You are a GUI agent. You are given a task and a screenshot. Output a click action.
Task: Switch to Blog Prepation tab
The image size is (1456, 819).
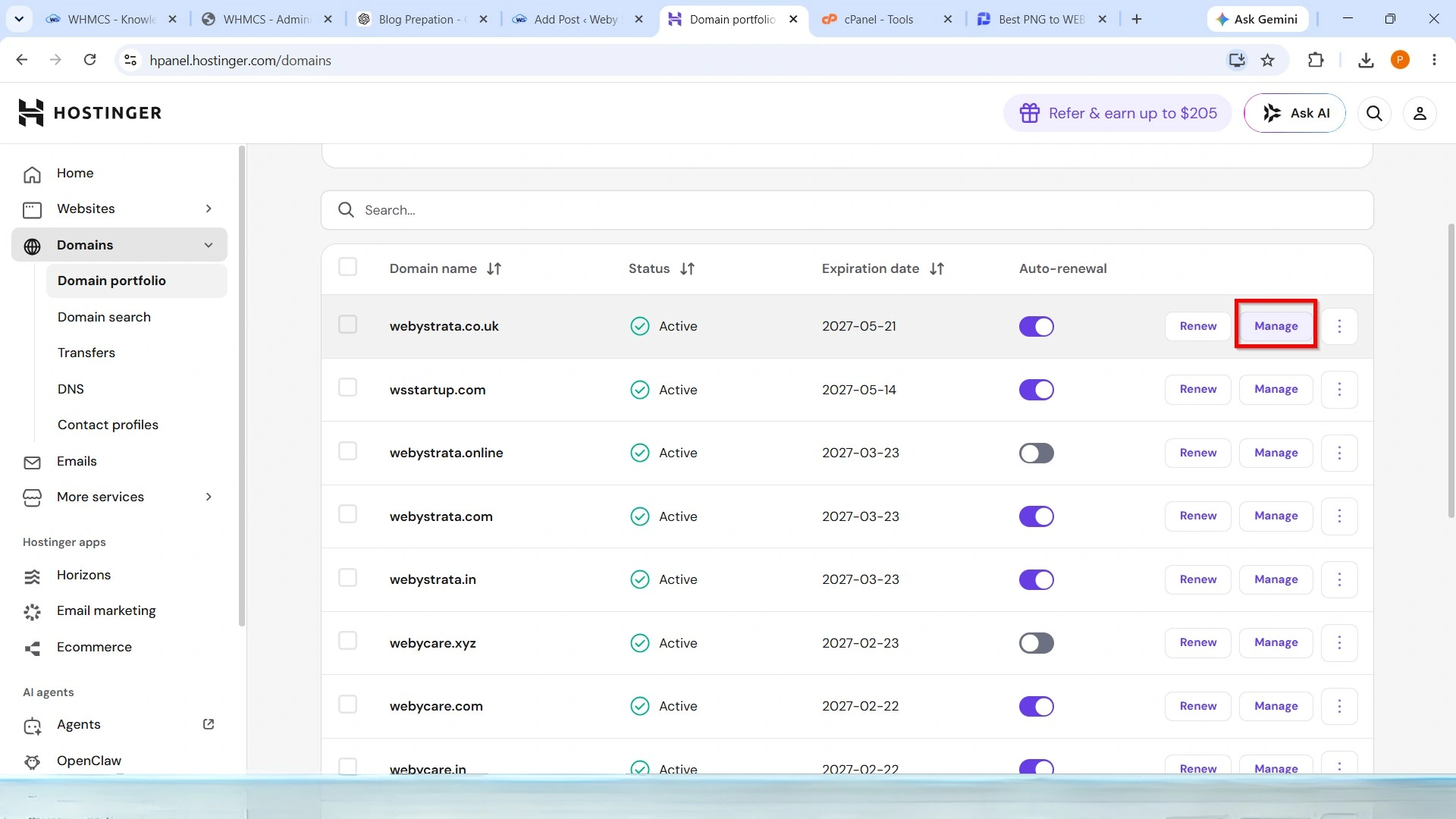(x=421, y=19)
